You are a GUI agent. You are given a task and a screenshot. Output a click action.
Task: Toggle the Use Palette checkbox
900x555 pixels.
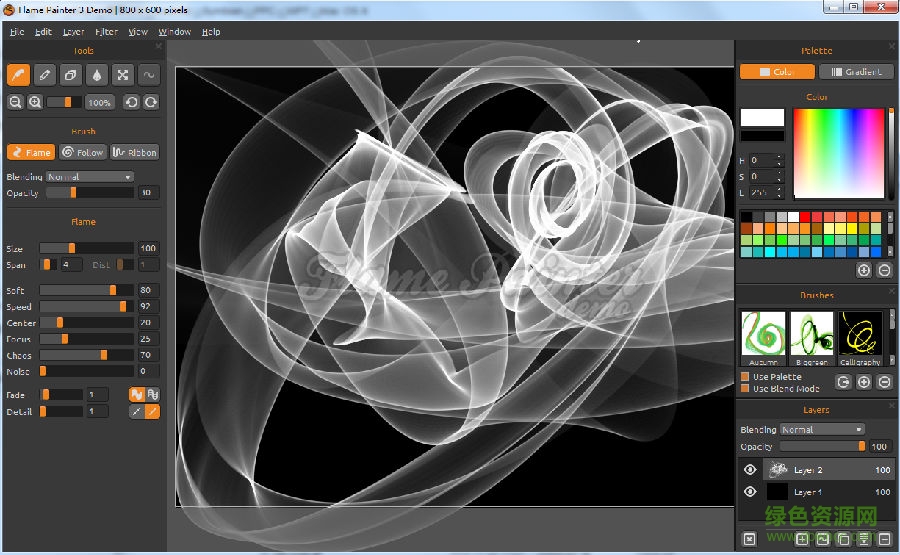(745, 377)
